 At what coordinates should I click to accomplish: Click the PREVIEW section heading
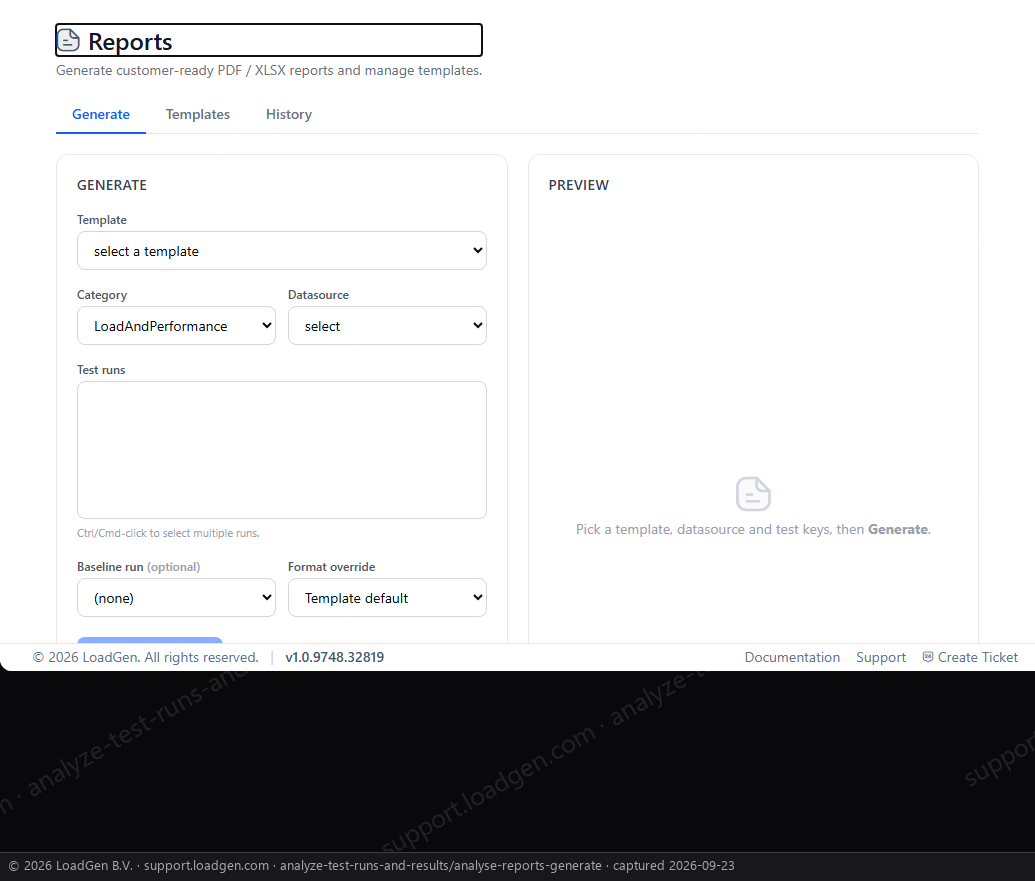point(578,185)
